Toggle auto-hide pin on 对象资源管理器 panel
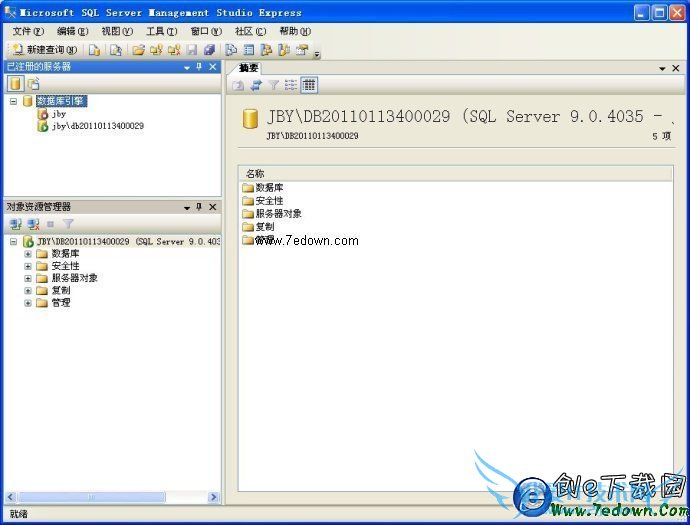 (199, 207)
